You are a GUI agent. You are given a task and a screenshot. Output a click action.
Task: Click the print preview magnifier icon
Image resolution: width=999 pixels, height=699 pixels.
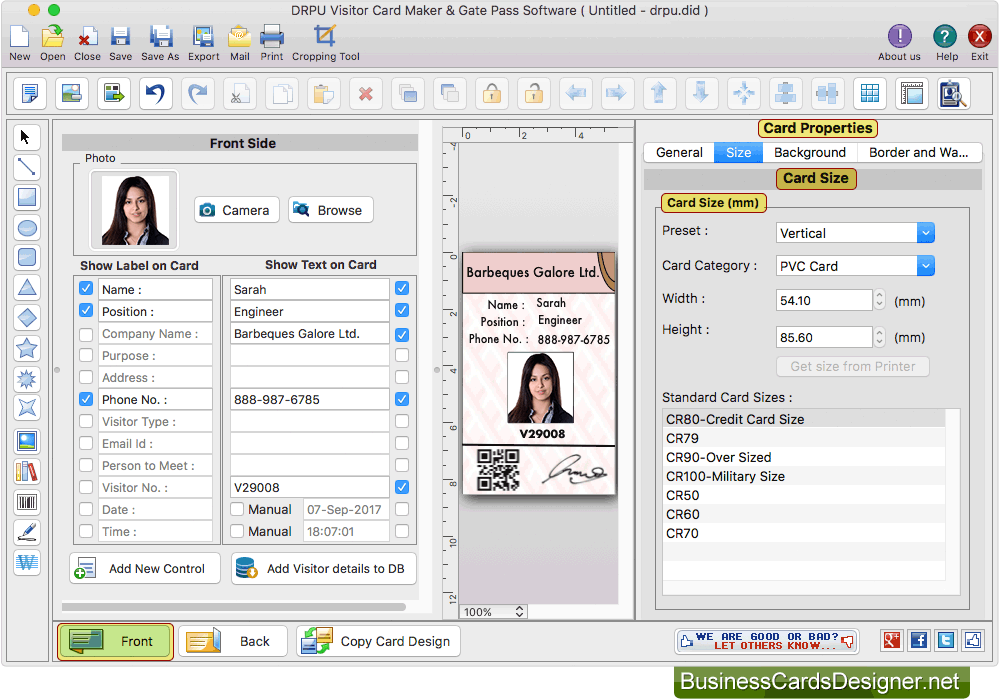(x=954, y=94)
